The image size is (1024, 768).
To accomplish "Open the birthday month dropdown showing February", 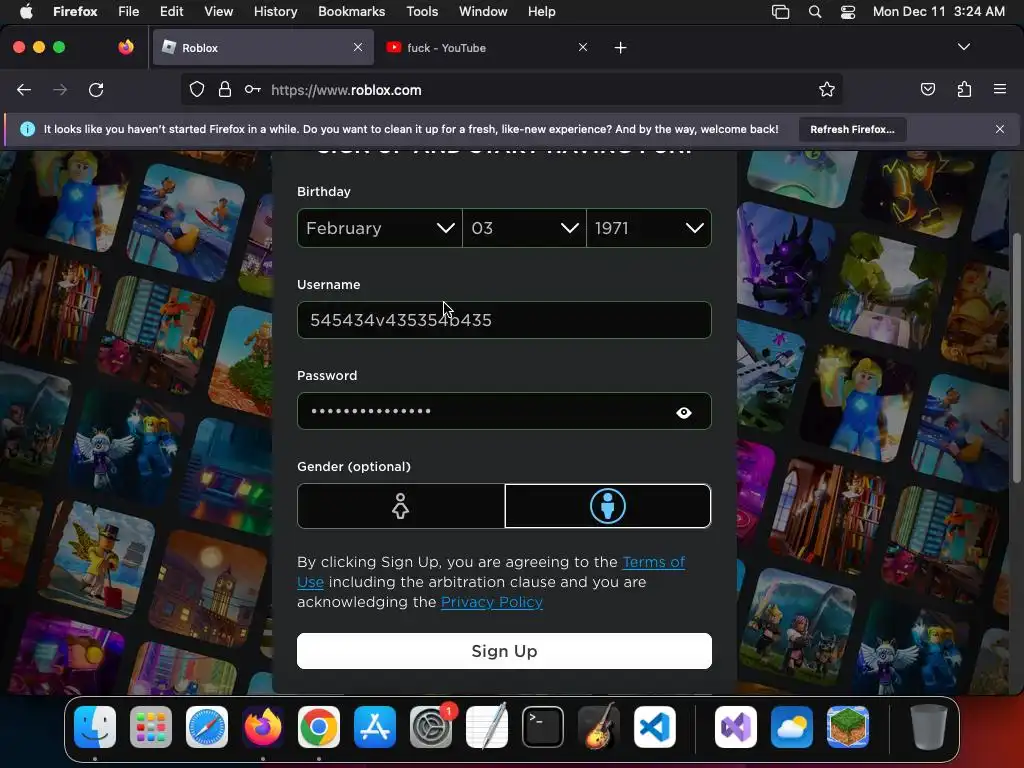I will click(379, 228).
